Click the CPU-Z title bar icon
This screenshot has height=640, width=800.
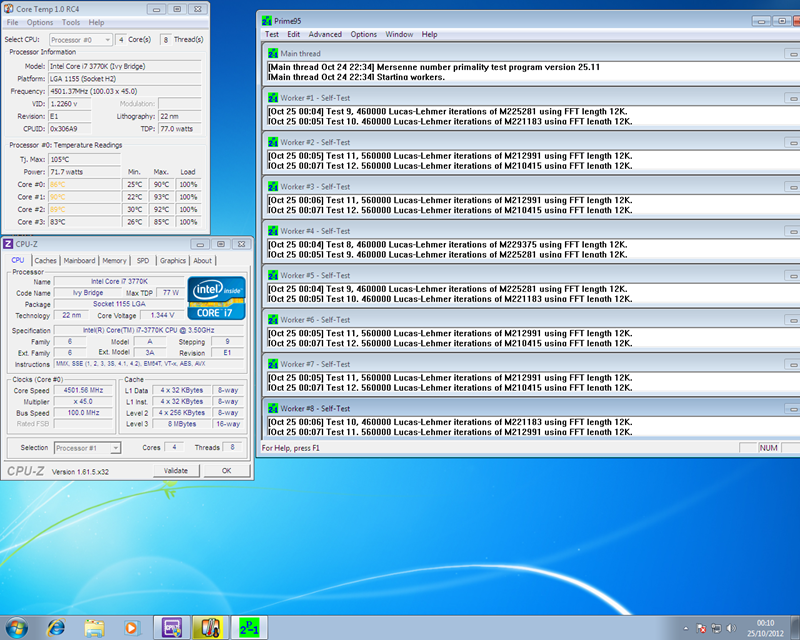pos(8,244)
